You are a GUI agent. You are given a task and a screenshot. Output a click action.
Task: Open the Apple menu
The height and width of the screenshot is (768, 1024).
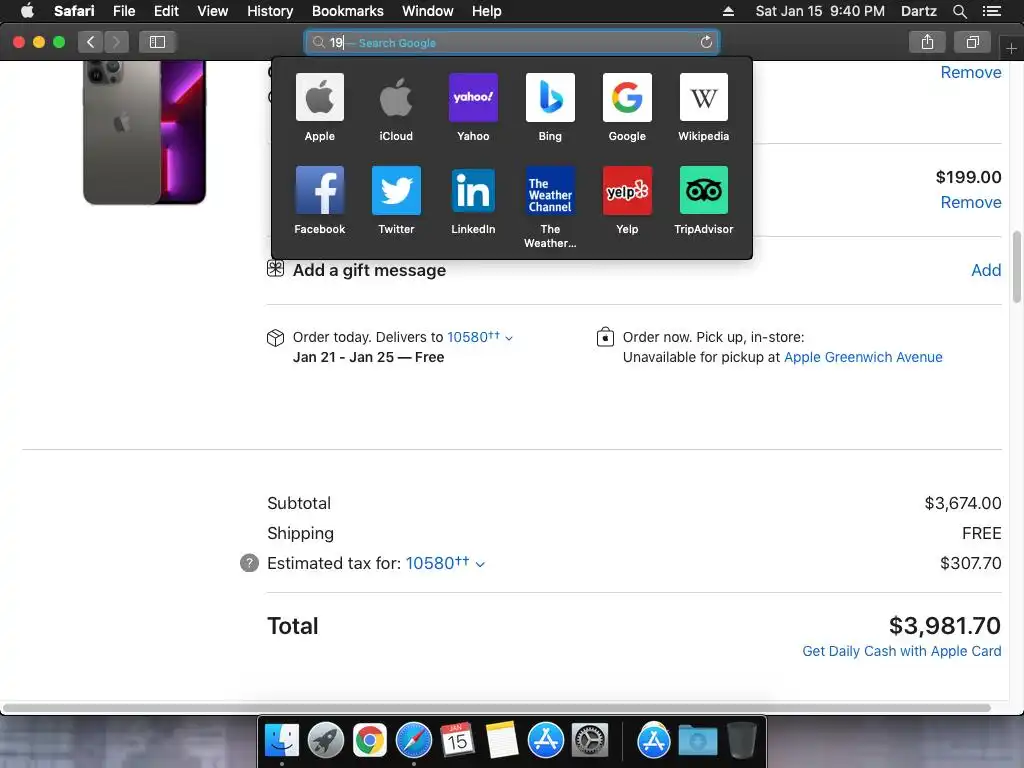pyautogui.click(x=27, y=10)
